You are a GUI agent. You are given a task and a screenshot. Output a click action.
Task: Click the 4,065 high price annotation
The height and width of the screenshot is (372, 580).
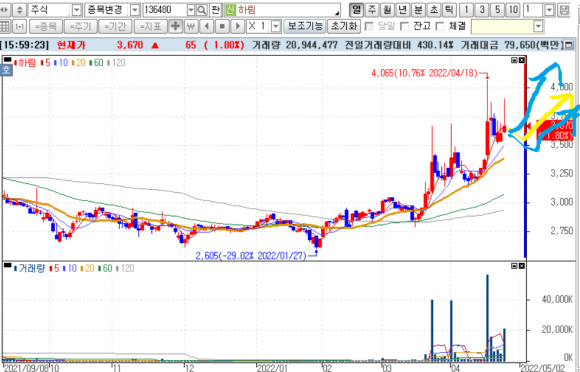click(424, 73)
